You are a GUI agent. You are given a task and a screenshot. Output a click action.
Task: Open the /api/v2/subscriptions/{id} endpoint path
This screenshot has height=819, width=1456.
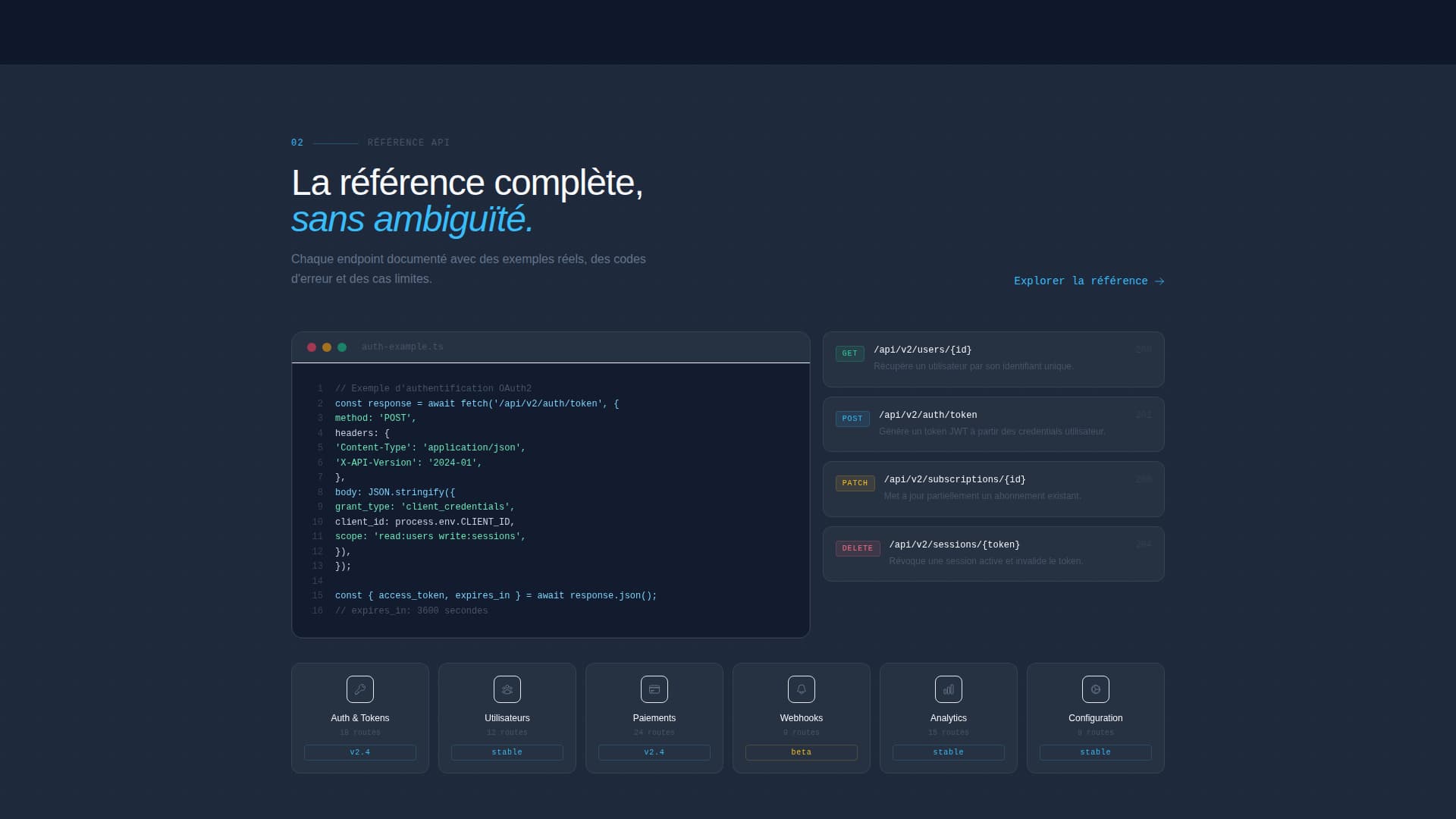pyautogui.click(x=955, y=479)
